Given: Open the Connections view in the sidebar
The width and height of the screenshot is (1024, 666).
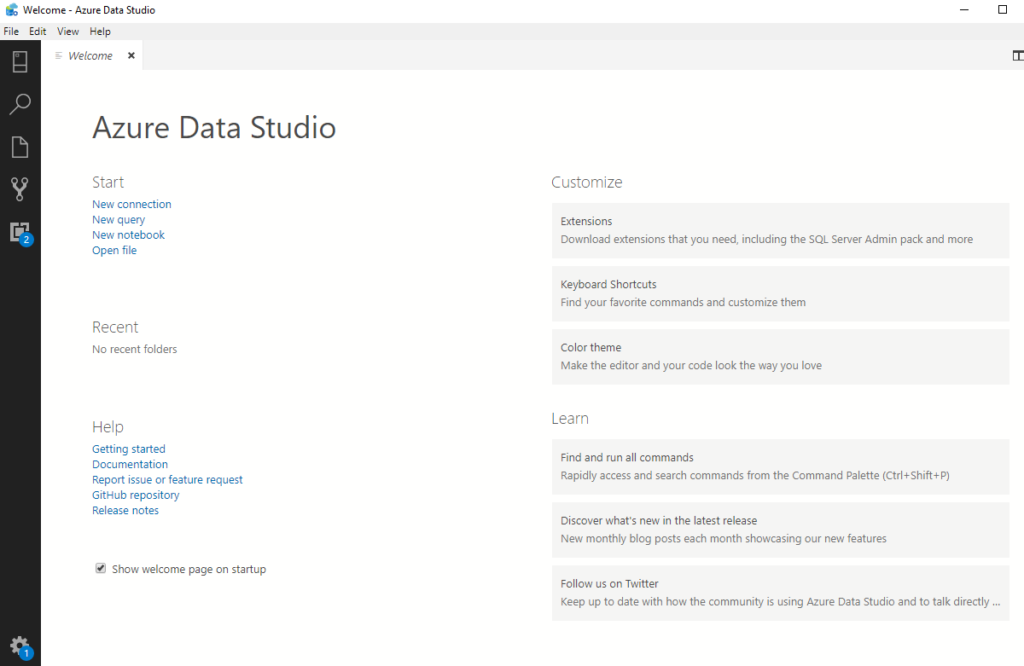Looking at the screenshot, I should tap(20, 62).
